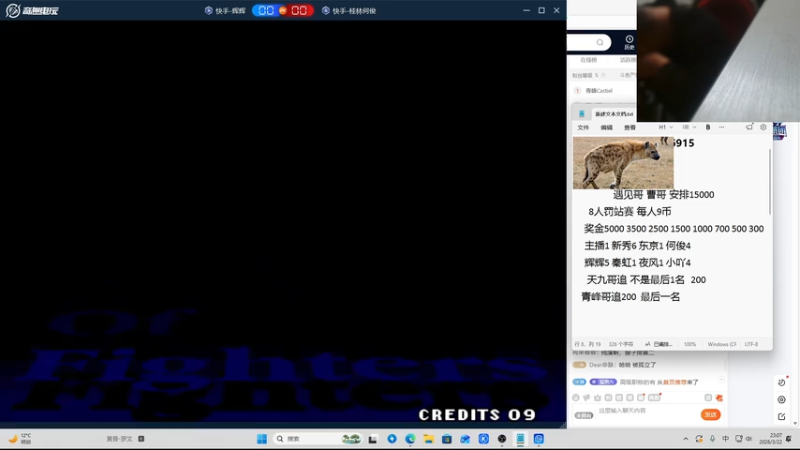Image resolution: width=800 pixels, height=450 pixels.
Task: Click the hexagon settings icon on right sidebar
Action: pyautogui.click(x=782, y=399)
